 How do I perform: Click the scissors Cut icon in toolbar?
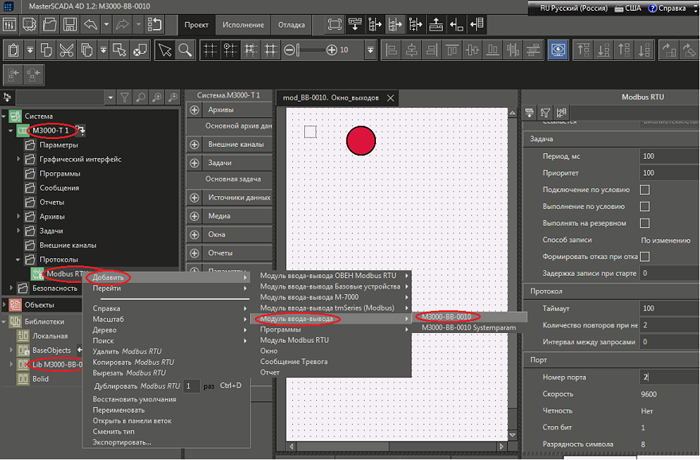[x=65, y=49]
